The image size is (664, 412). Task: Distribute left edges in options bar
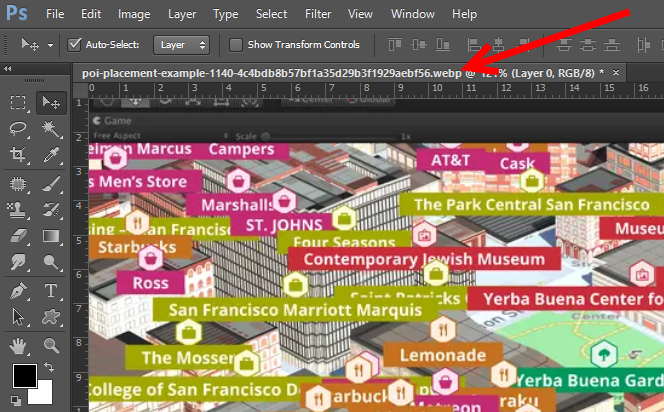coord(643,44)
